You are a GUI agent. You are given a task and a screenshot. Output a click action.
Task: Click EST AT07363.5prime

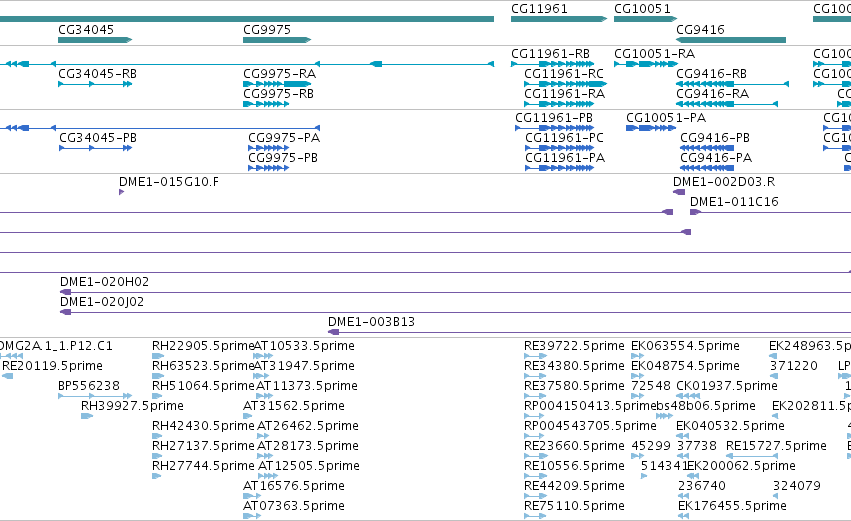point(252,517)
